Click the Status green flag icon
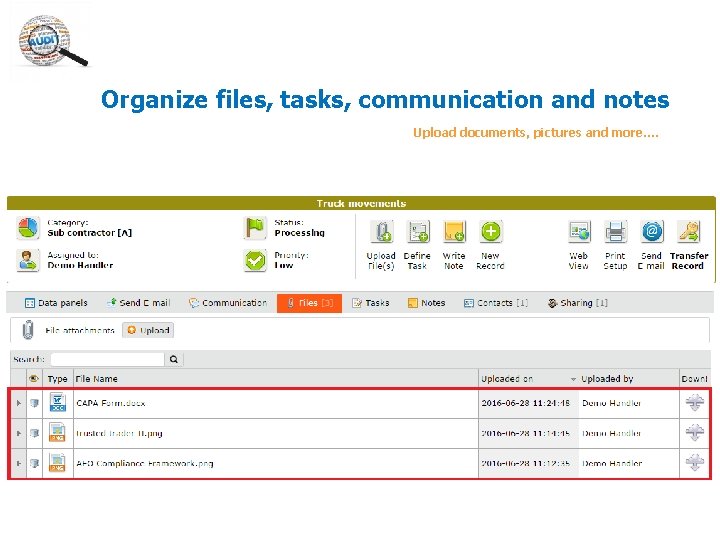Viewport: 720px width, 540px height. pyautogui.click(x=255, y=228)
